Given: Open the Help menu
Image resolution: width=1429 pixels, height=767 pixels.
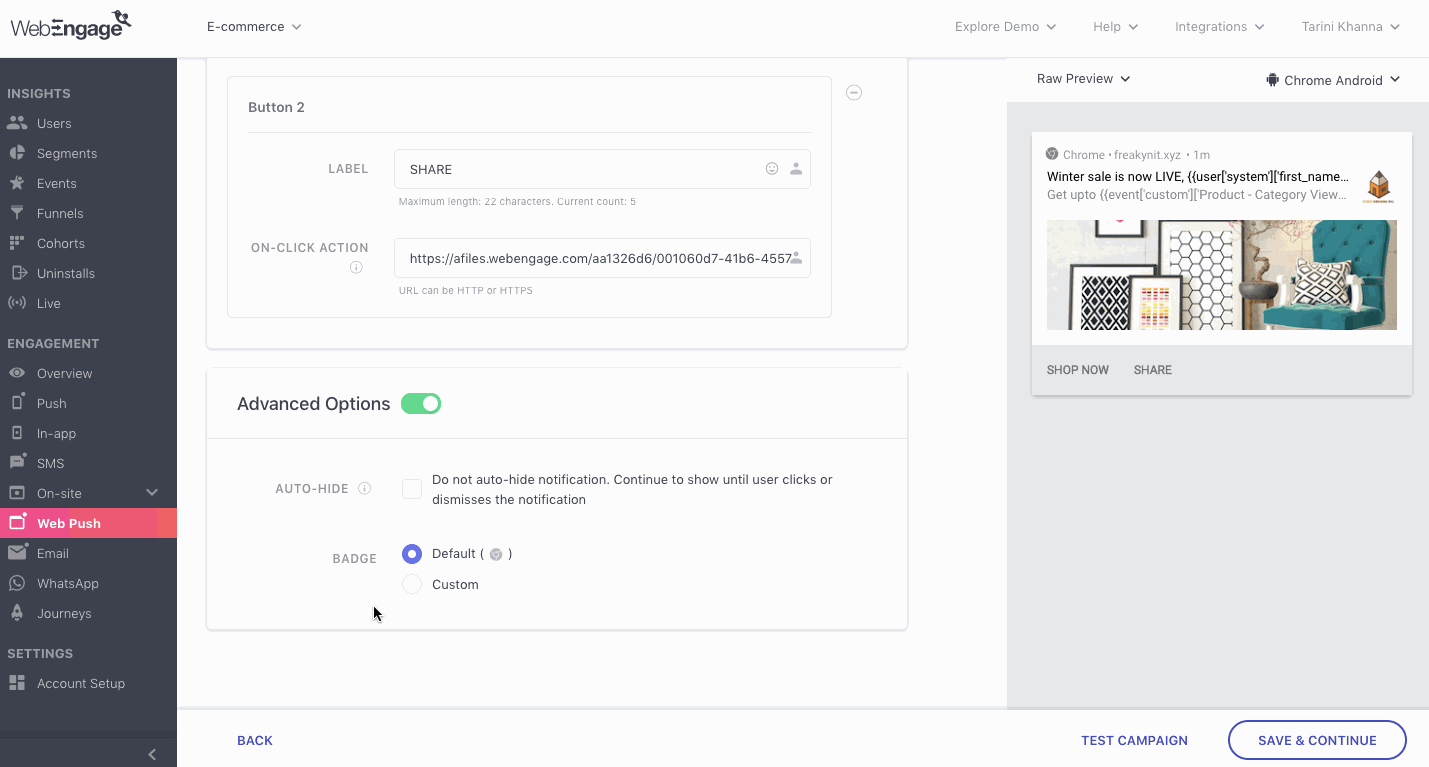Looking at the screenshot, I should pyautogui.click(x=1114, y=27).
